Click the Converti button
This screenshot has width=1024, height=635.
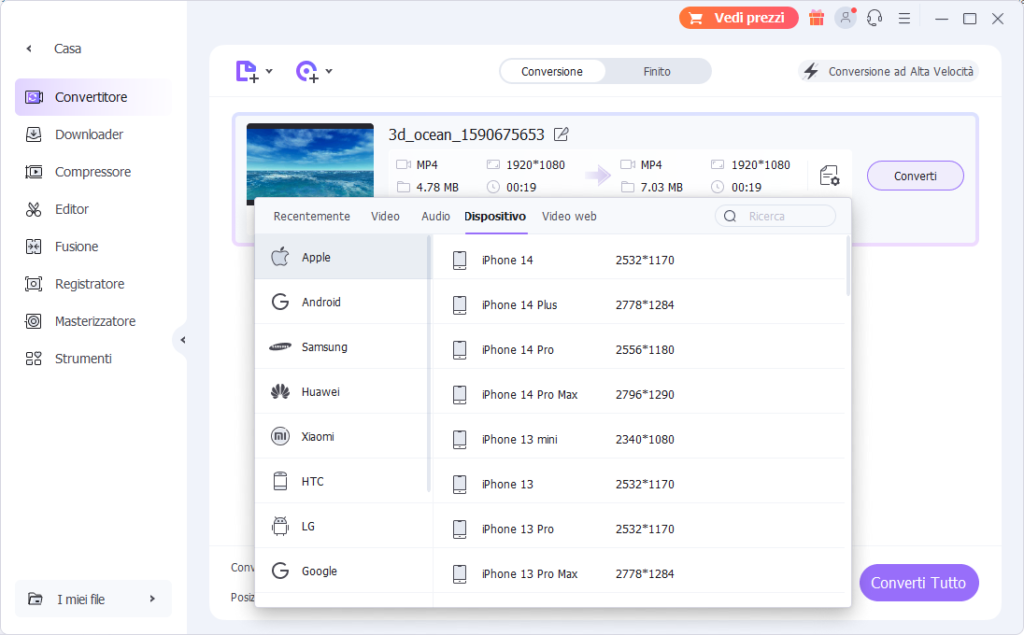click(915, 176)
